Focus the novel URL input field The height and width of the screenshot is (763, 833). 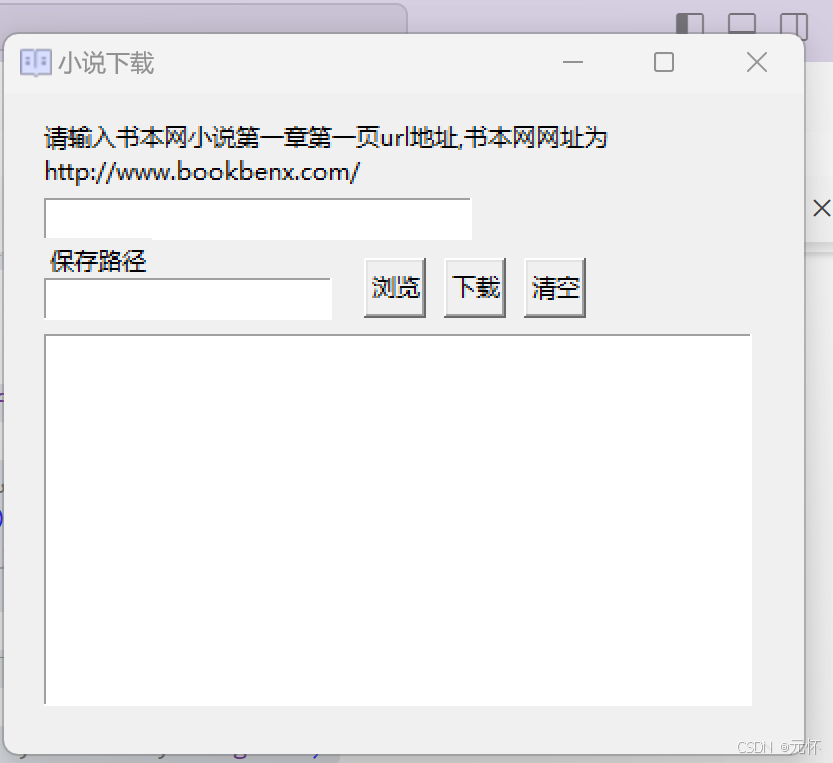[x=258, y=219]
